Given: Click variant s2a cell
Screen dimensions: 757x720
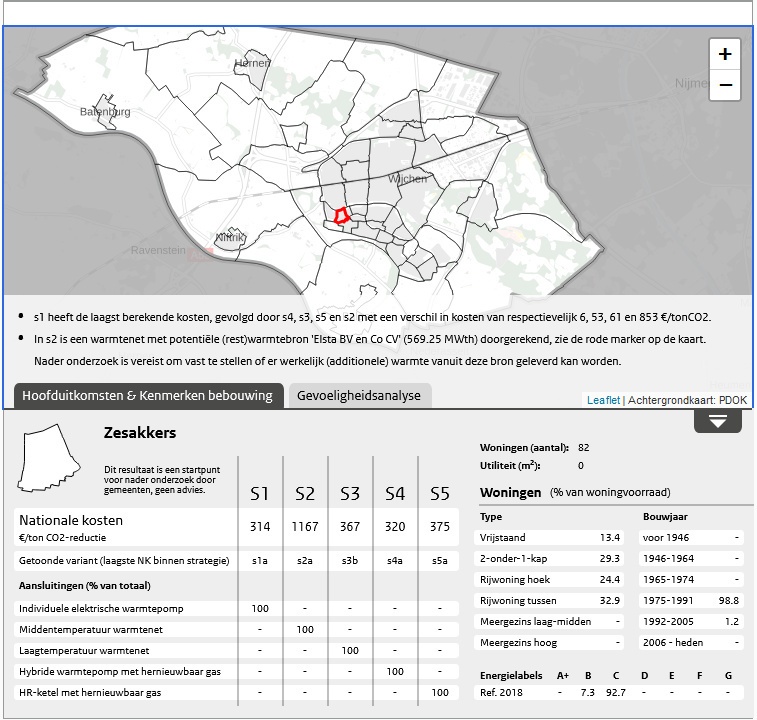Looking at the screenshot, I should tap(305, 561).
